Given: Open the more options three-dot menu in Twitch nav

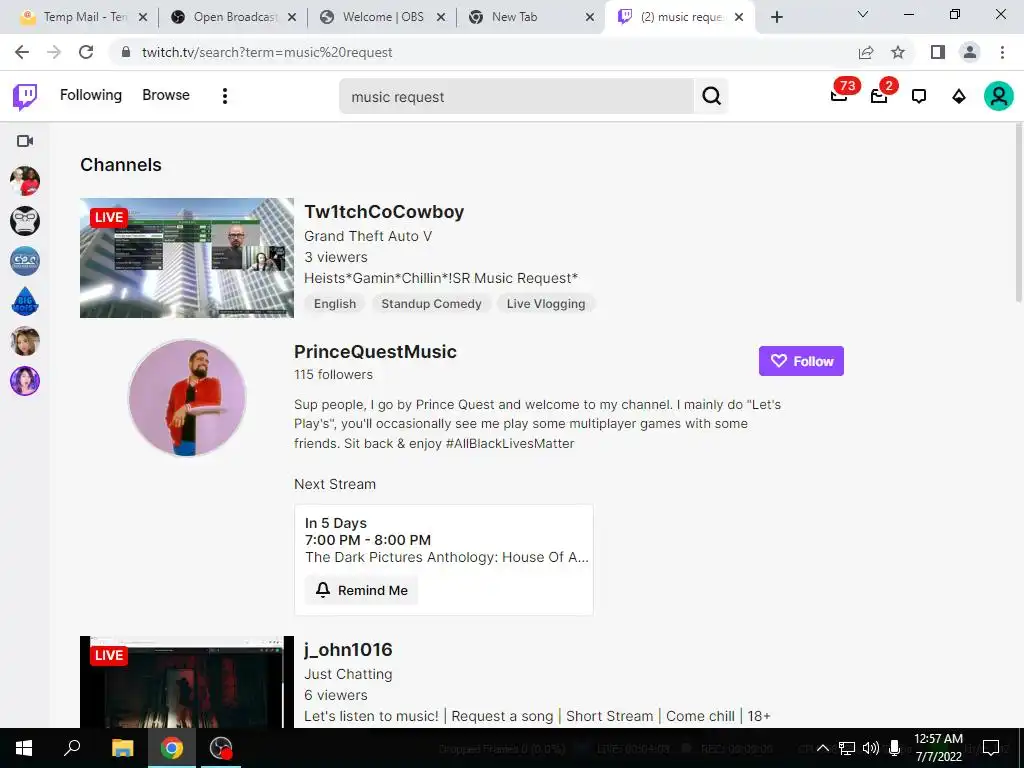Looking at the screenshot, I should pos(225,96).
